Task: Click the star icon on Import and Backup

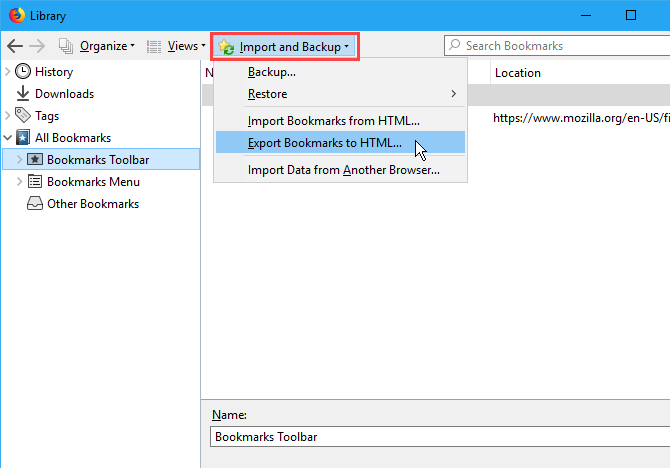Action: [x=226, y=47]
